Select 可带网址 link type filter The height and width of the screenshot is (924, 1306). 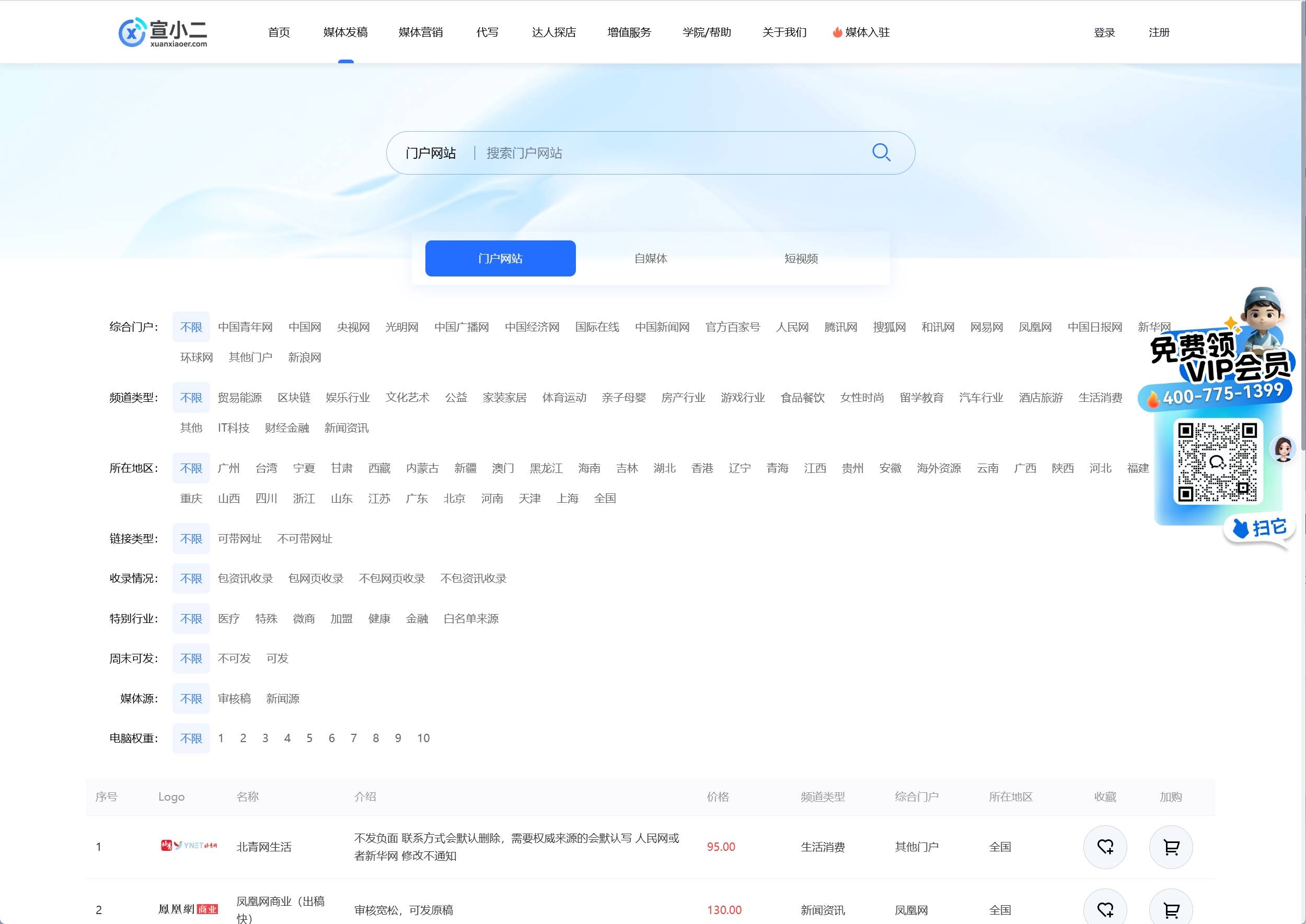[x=239, y=538]
